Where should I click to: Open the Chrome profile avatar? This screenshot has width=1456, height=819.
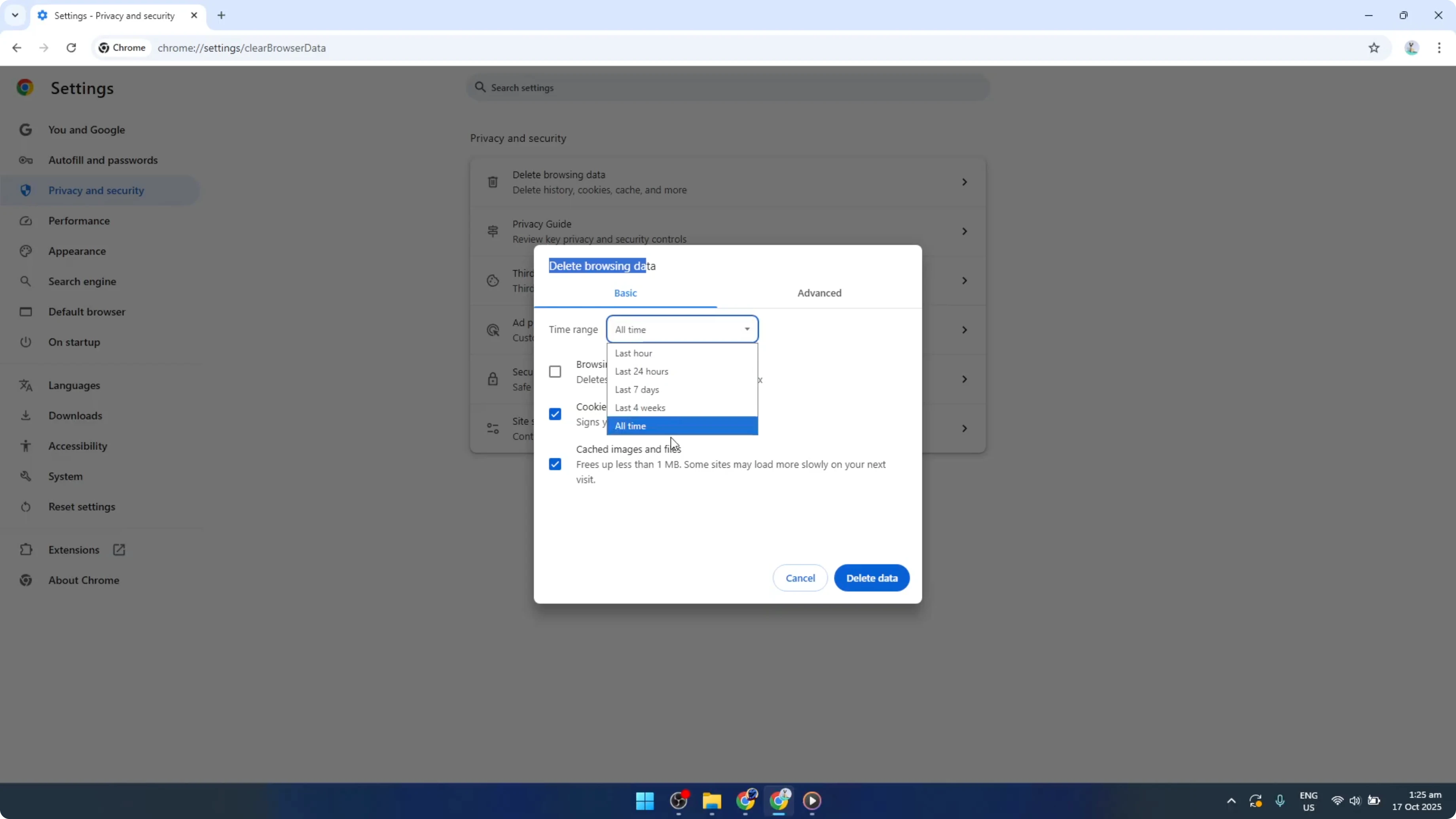point(1411,48)
